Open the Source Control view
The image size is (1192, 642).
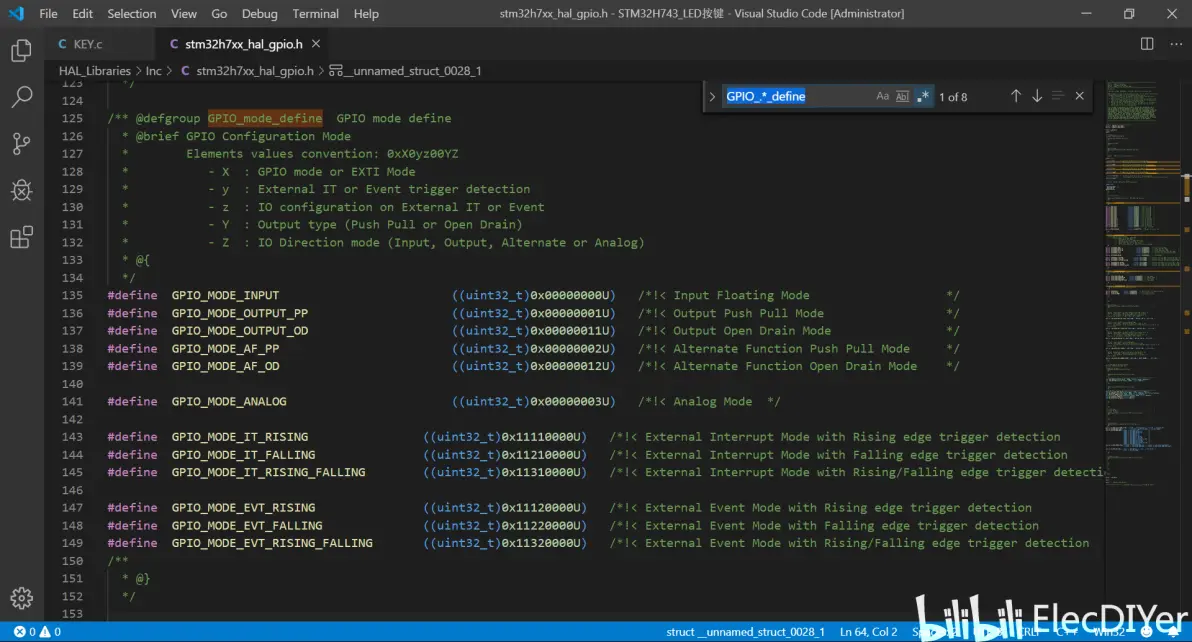click(x=21, y=144)
